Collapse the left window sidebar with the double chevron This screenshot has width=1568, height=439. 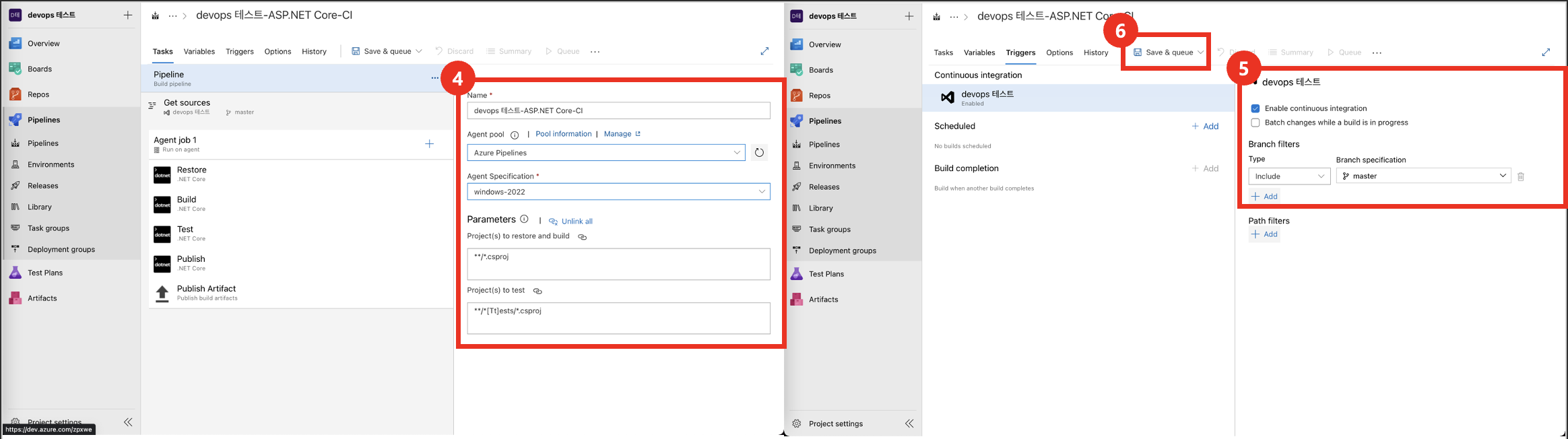(x=128, y=422)
